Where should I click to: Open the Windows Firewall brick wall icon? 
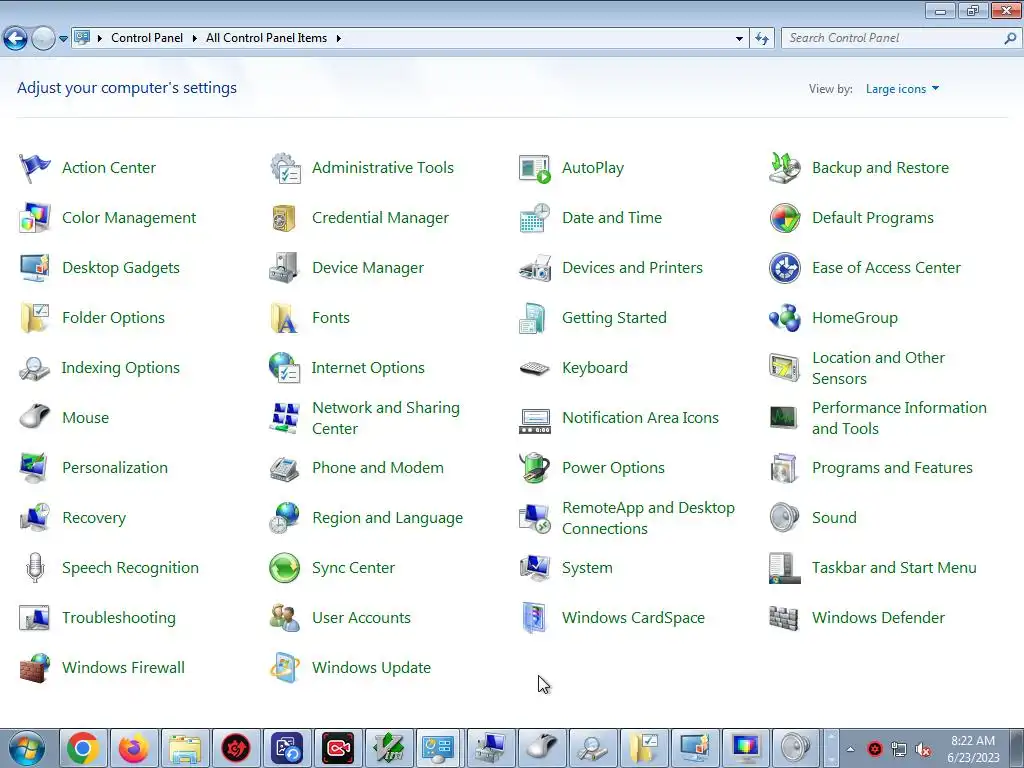pyautogui.click(x=35, y=668)
